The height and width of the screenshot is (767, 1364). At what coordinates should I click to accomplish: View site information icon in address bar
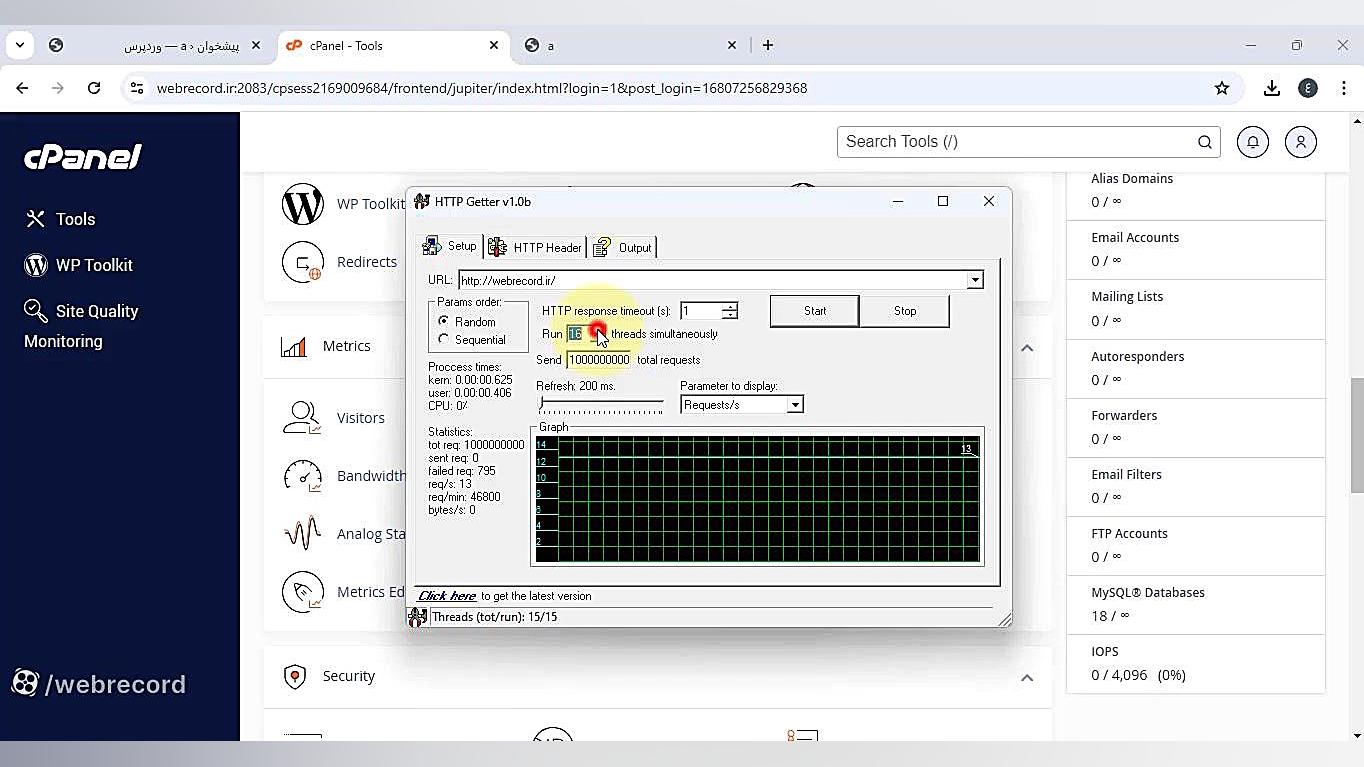click(137, 88)
